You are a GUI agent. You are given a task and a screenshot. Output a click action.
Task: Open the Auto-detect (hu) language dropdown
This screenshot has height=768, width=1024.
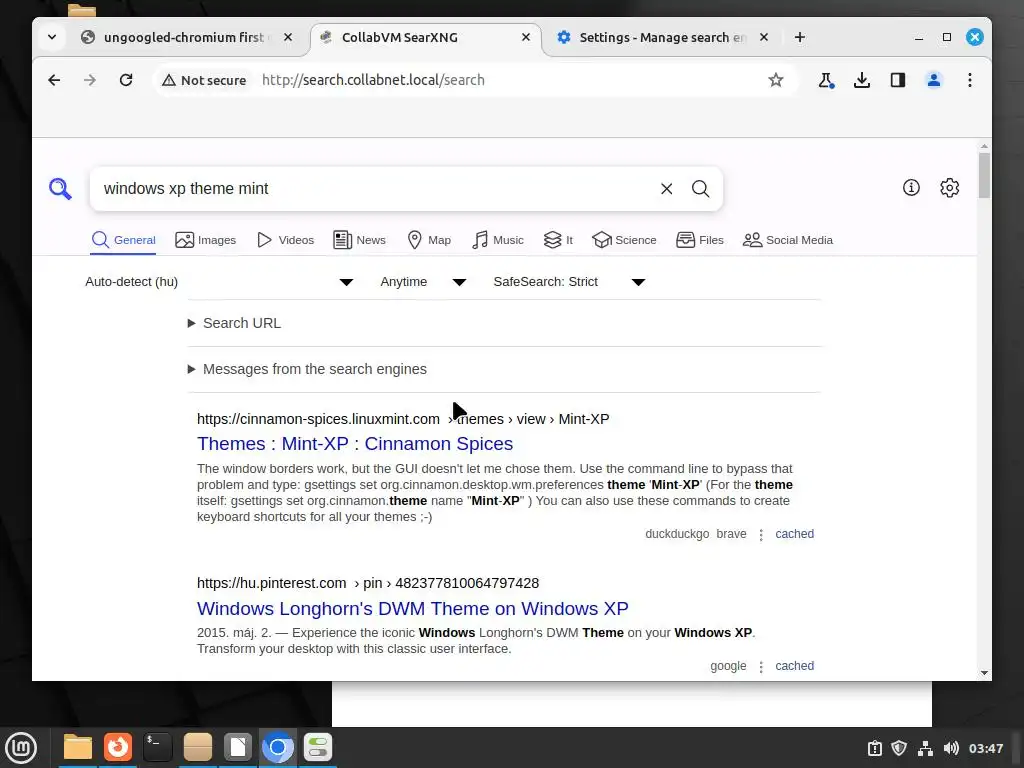click(x=219, y=281)
